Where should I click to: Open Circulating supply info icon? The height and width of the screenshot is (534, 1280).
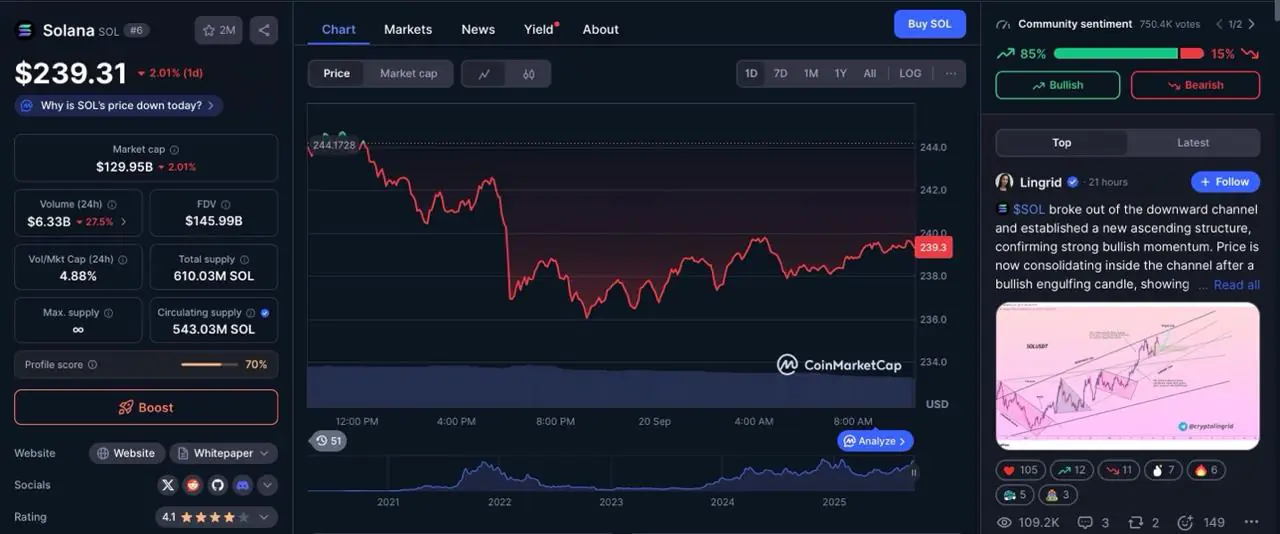251,313
